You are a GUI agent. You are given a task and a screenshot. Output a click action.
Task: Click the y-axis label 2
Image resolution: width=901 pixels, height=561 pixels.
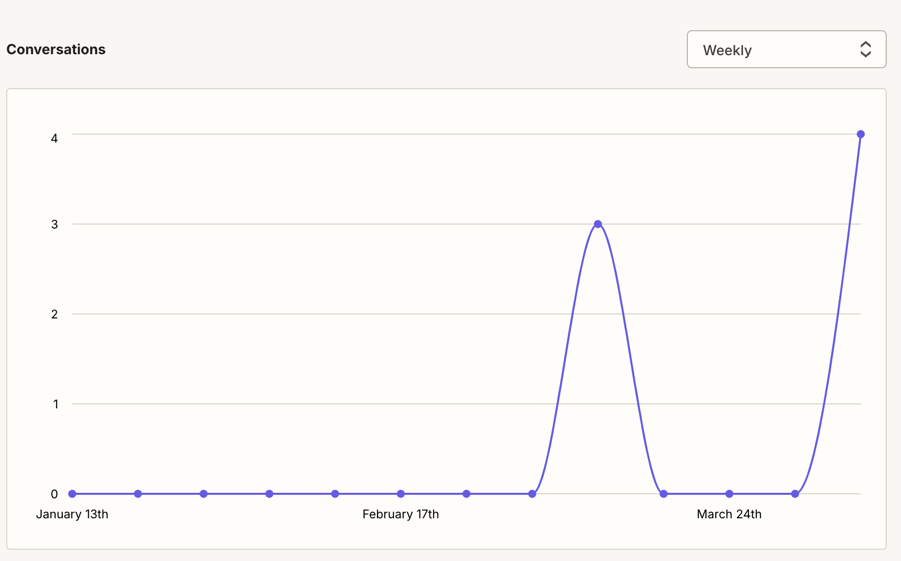[x=54, y=314]
